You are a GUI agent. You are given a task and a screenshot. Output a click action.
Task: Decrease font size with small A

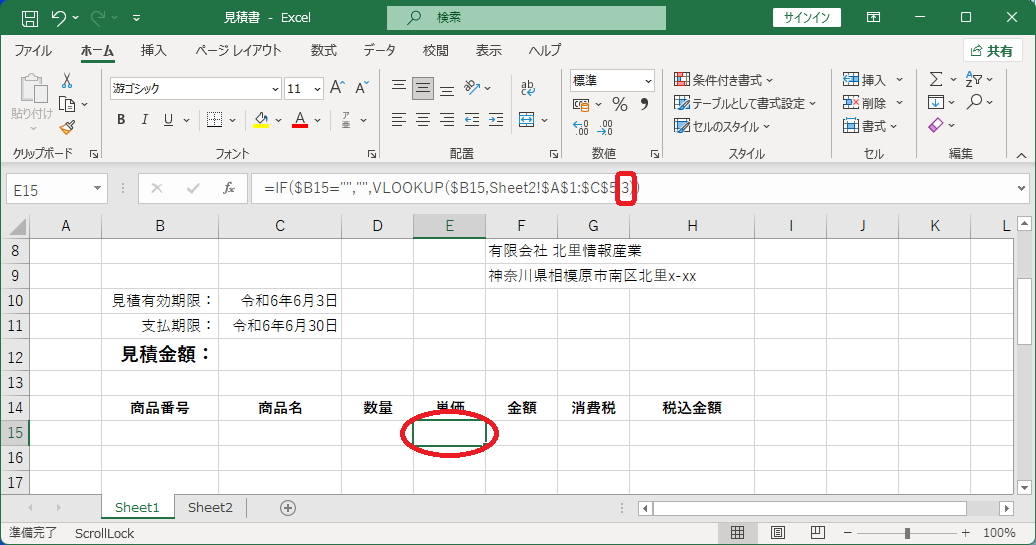tap(361, 88)
